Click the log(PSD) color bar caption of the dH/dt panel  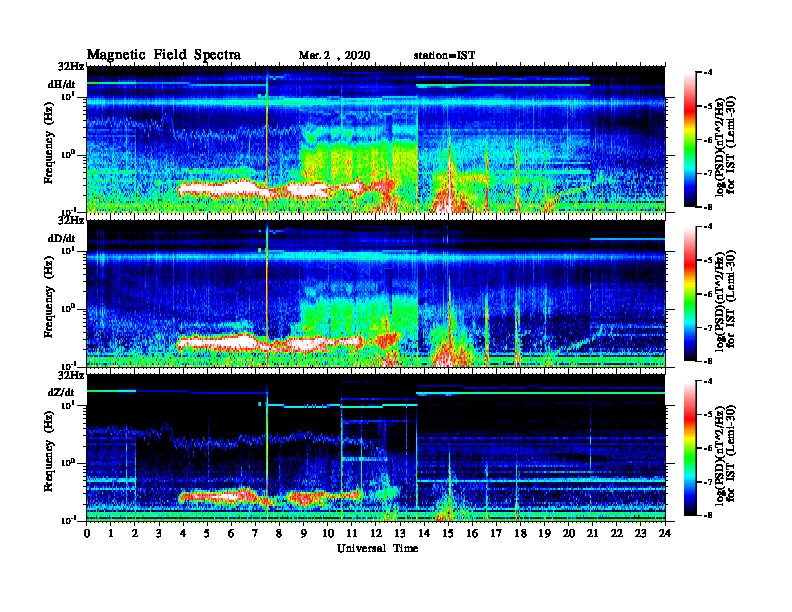(x=725, y=144)
